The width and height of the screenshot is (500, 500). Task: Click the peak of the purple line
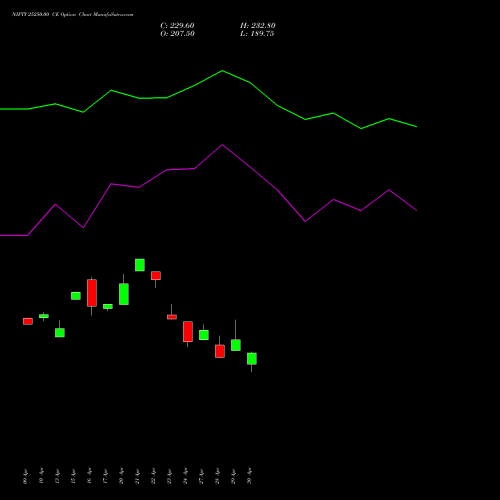(222, 145)
